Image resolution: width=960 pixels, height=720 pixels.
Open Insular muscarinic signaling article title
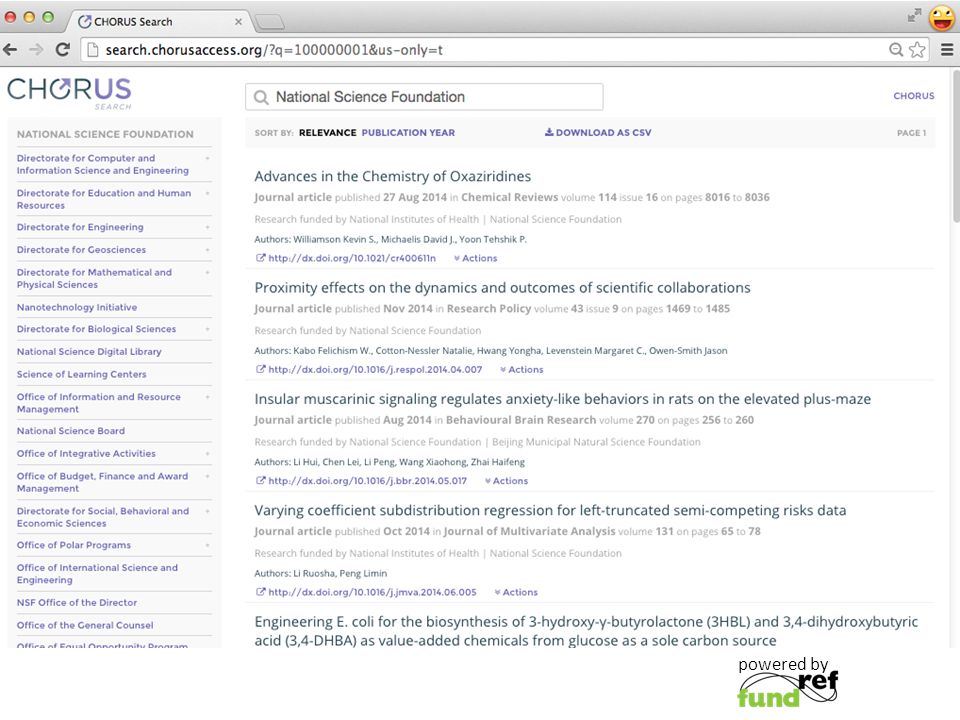pos(563,399)
